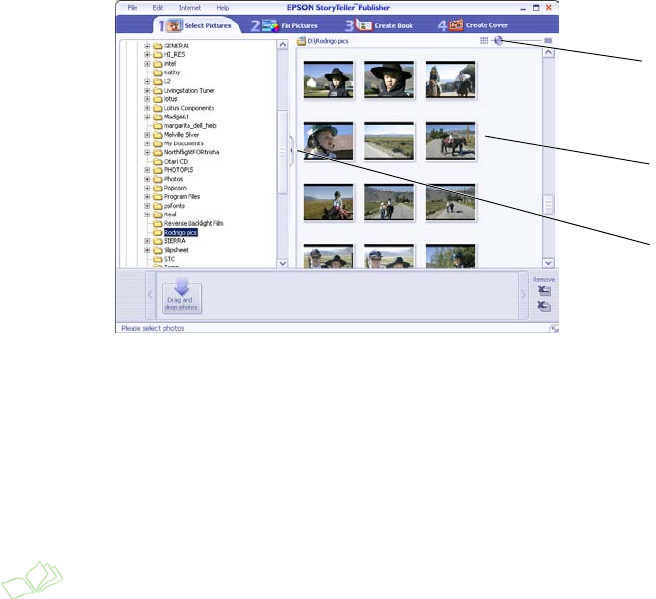Go to step 4 Create Cover tab
Screen dimensions: 656x599
pos(473,26)
